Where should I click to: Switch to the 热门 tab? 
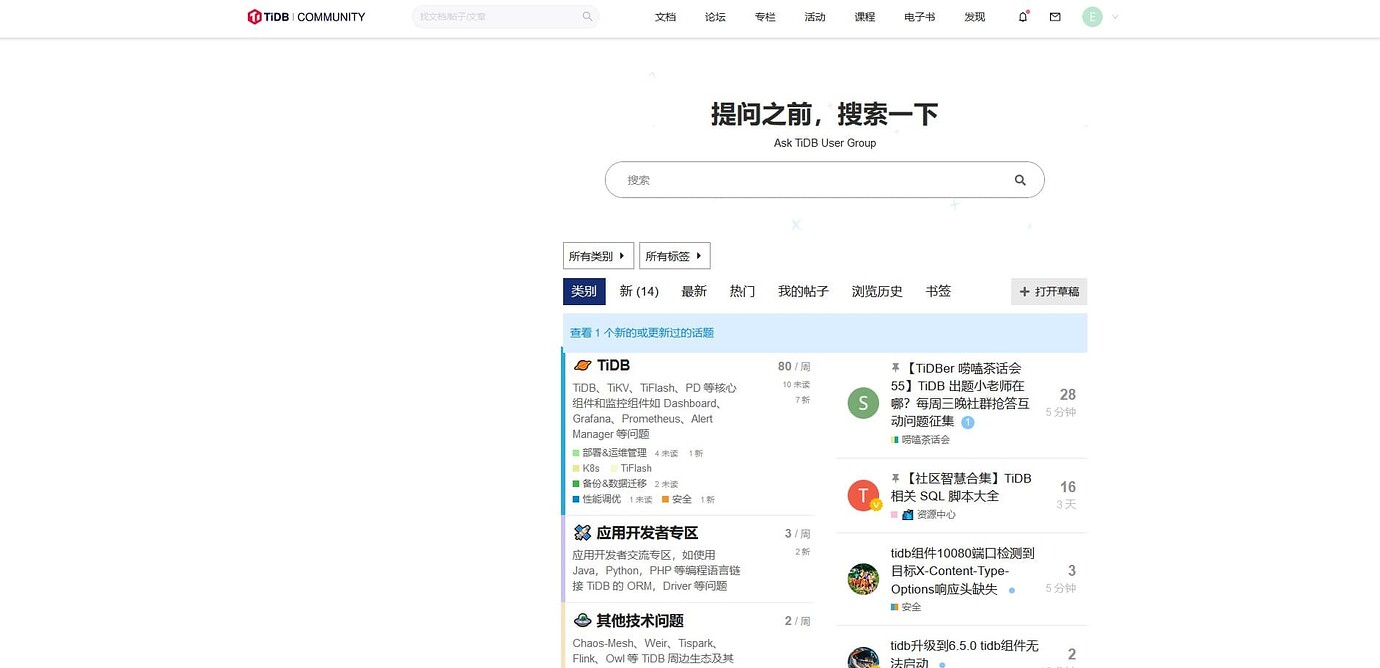[742, 291]
